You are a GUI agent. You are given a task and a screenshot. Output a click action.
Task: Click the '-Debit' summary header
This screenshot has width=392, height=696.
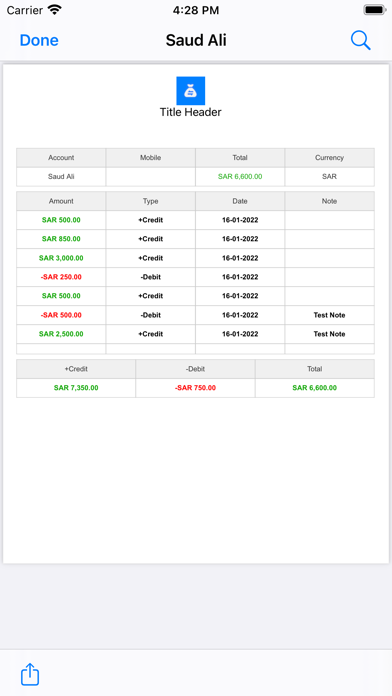tap(195, 369)
